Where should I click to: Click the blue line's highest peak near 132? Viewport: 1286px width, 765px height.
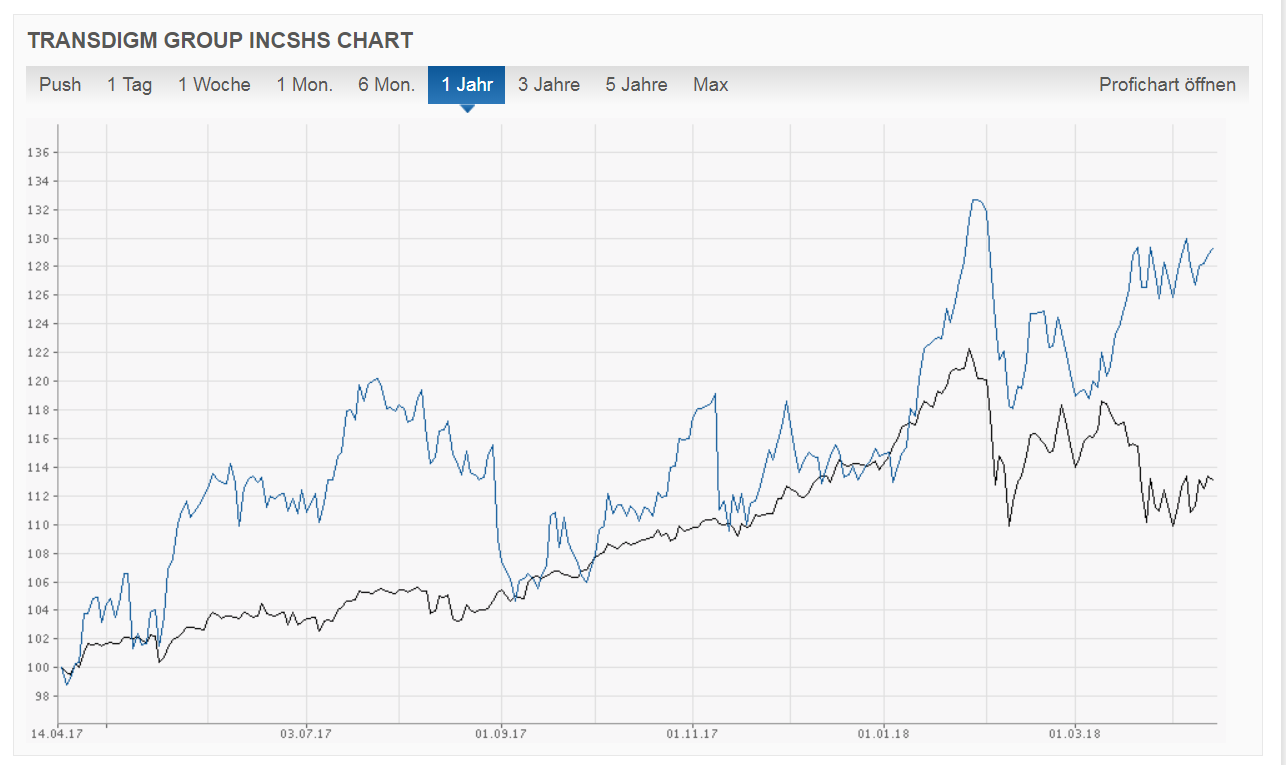(977, 200)
